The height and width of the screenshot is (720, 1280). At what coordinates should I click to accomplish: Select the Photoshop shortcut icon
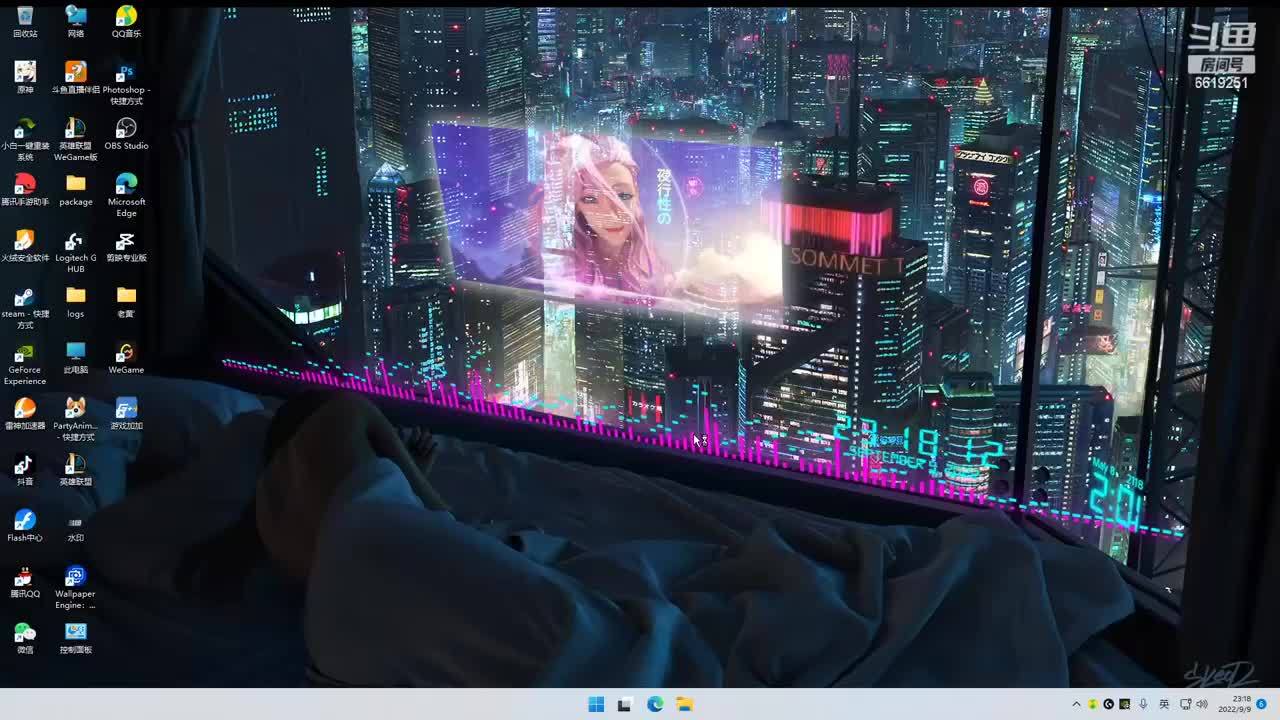[126, 83]
